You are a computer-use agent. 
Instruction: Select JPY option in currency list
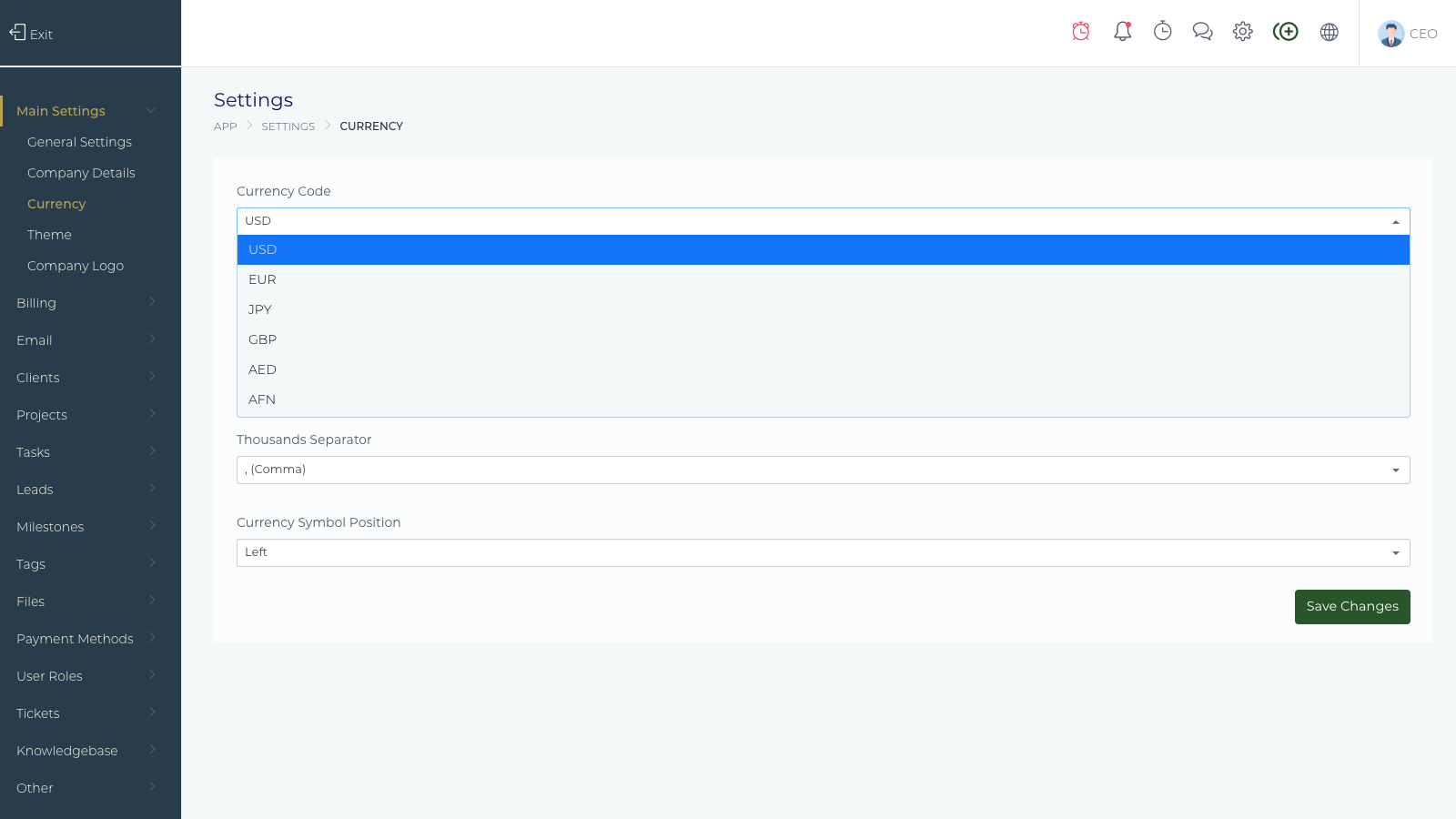pyautogui.click(x=260, y=309)
